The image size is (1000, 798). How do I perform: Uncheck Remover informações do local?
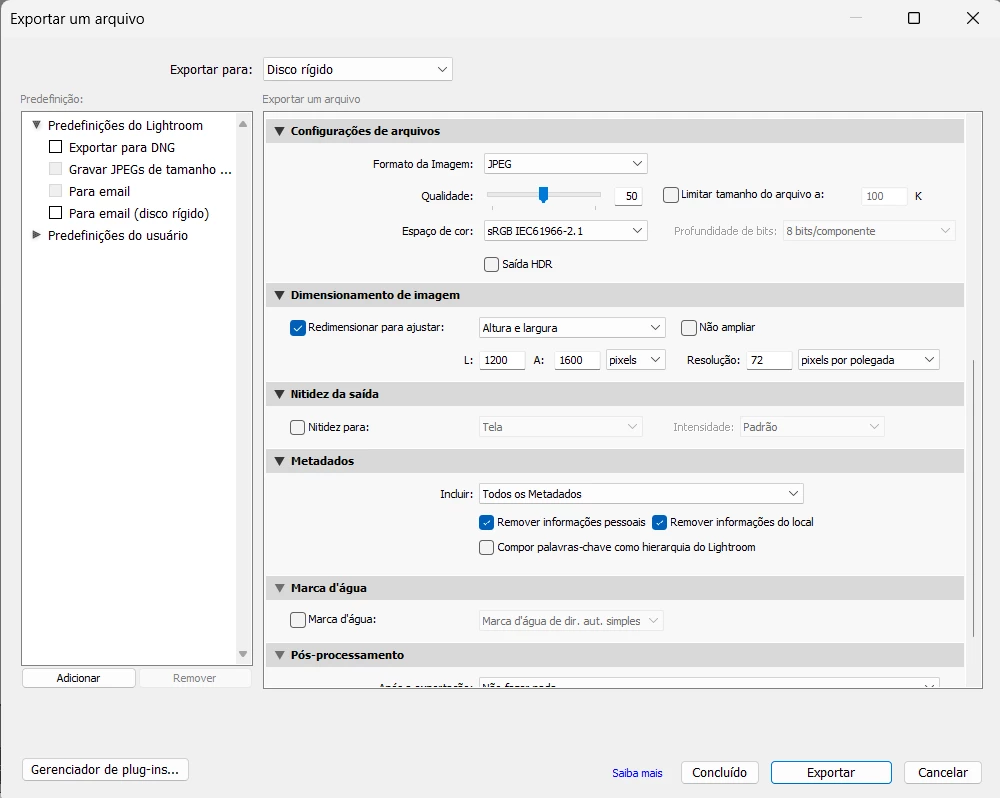(x=659, y=522)
